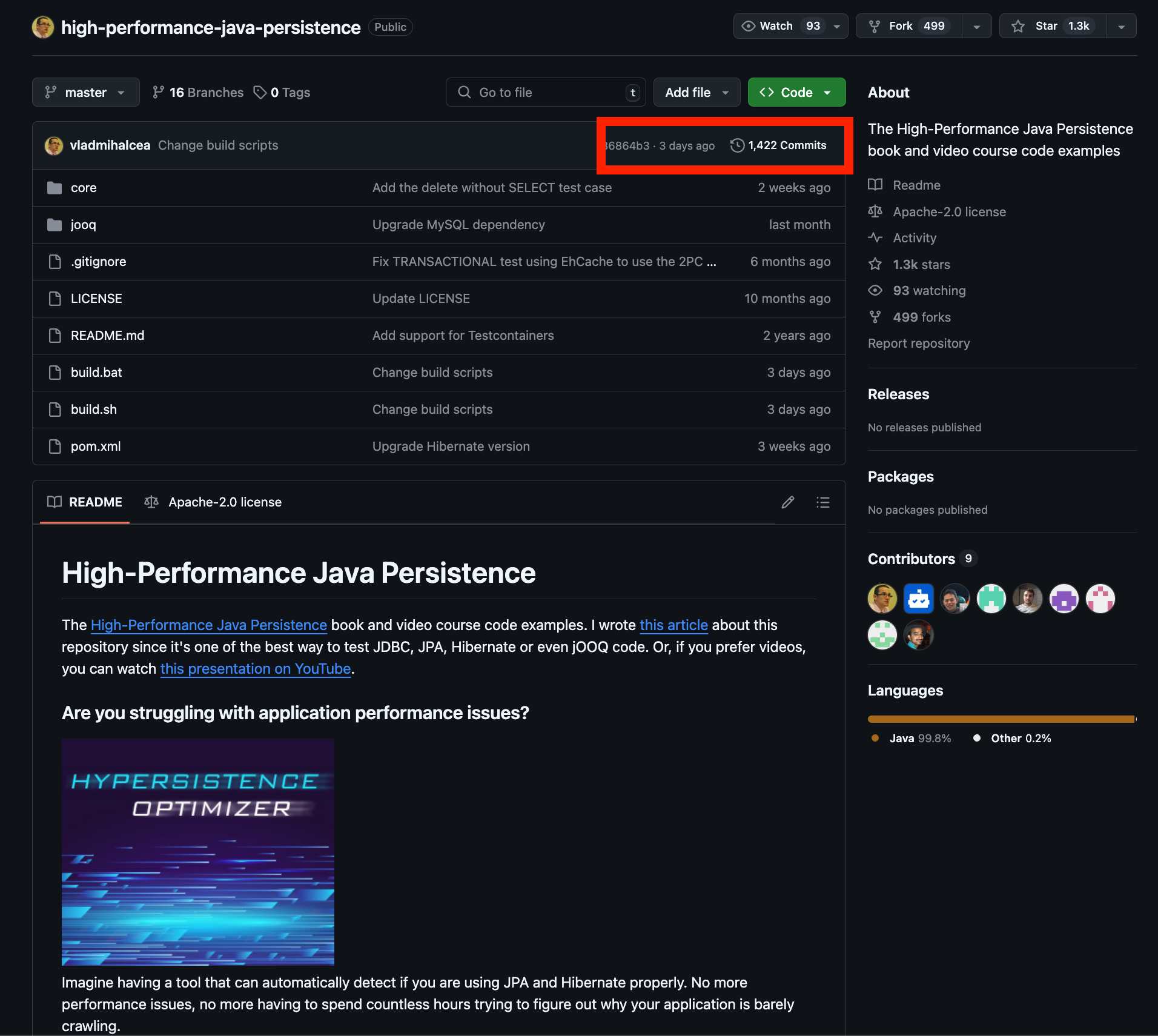Select the README tab
The width and height of the screenshot is (1158, 1036).
click(x=85, y=502)
